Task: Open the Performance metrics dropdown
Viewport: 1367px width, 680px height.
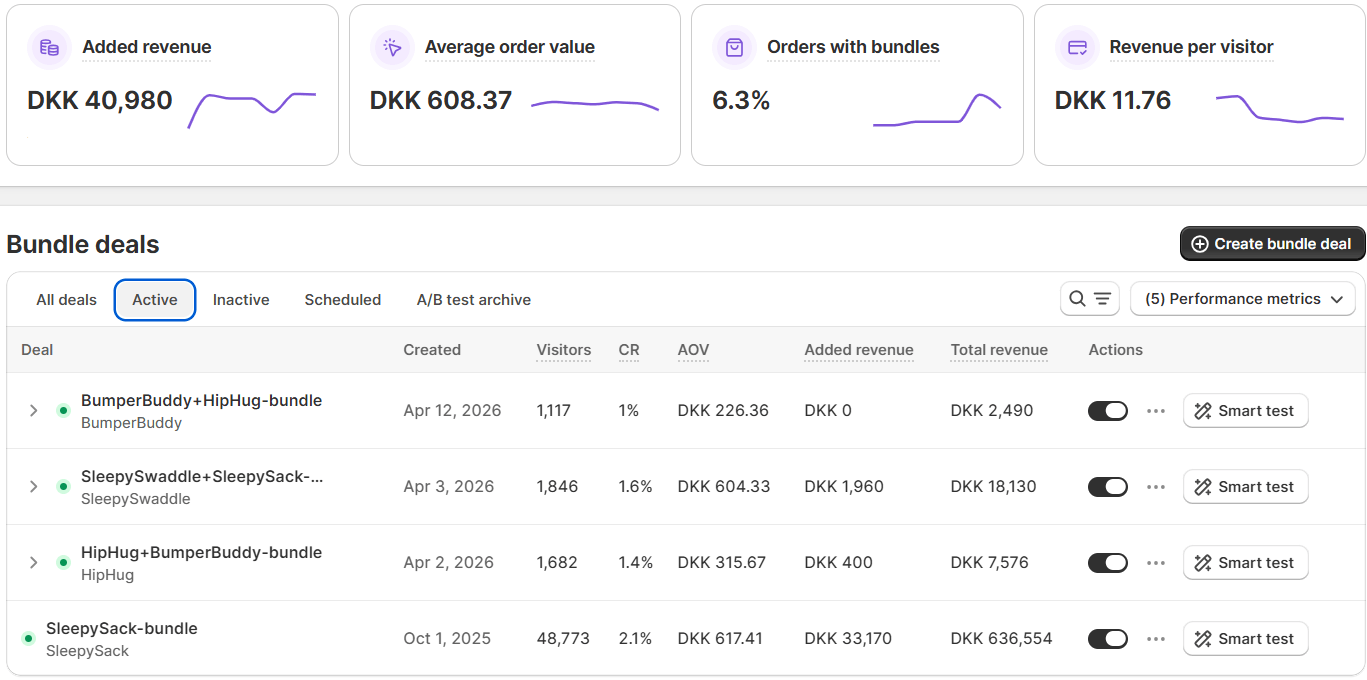Action: (1243, 299)
